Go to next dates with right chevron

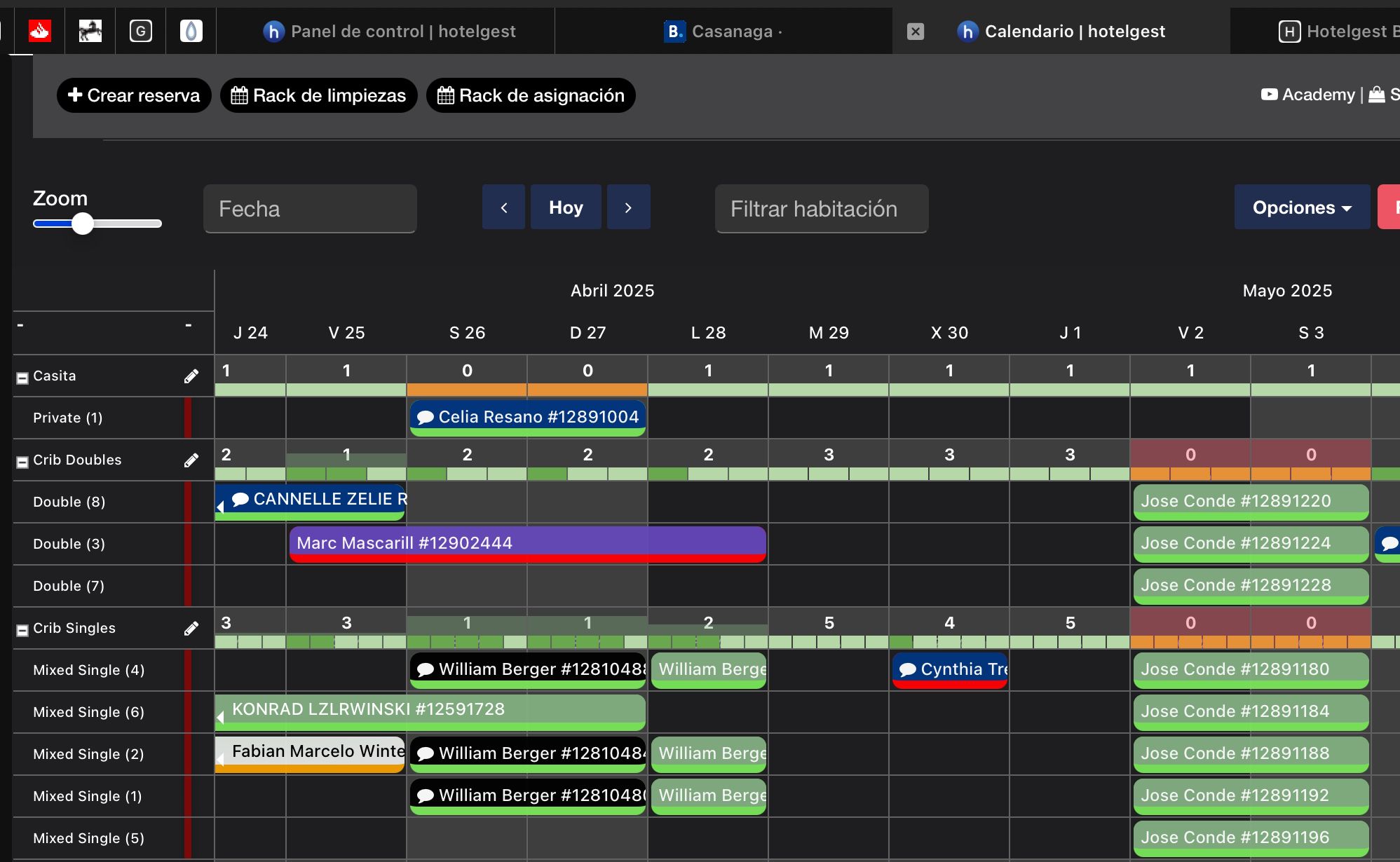click(628, 207)
